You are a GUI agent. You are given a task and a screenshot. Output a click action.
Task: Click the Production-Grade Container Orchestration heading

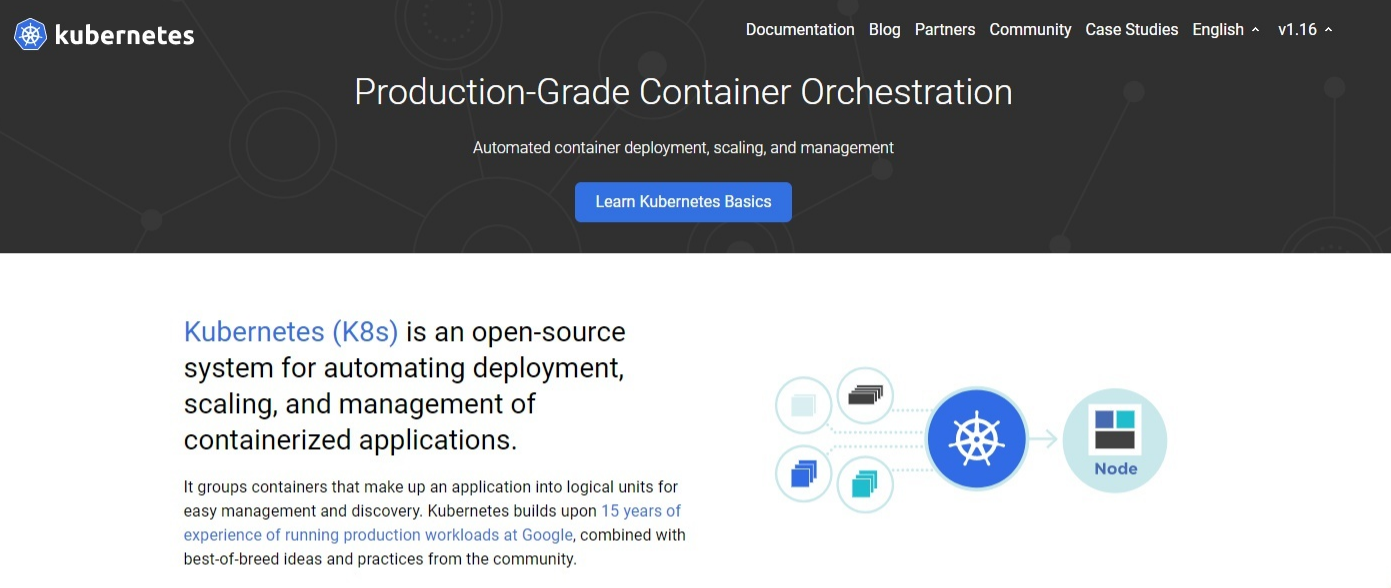point(683,92)
